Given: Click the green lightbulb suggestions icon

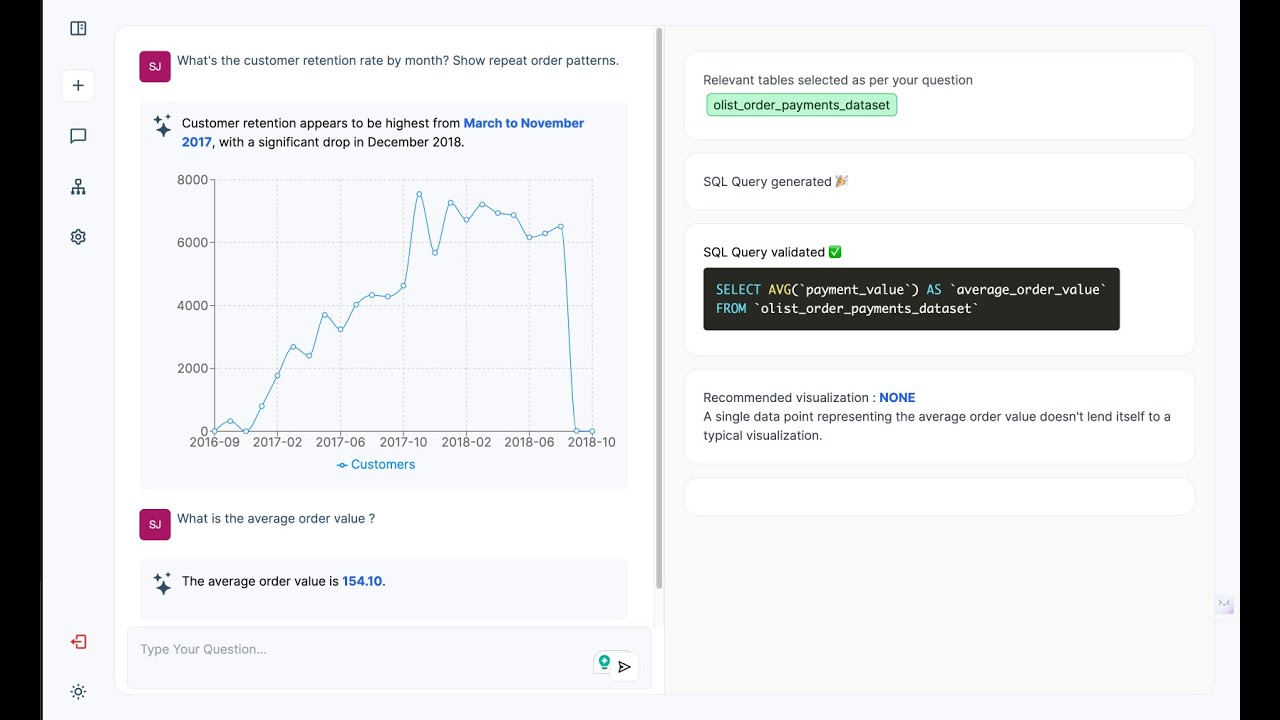Looking at the screenshot, I should (604, 662).
